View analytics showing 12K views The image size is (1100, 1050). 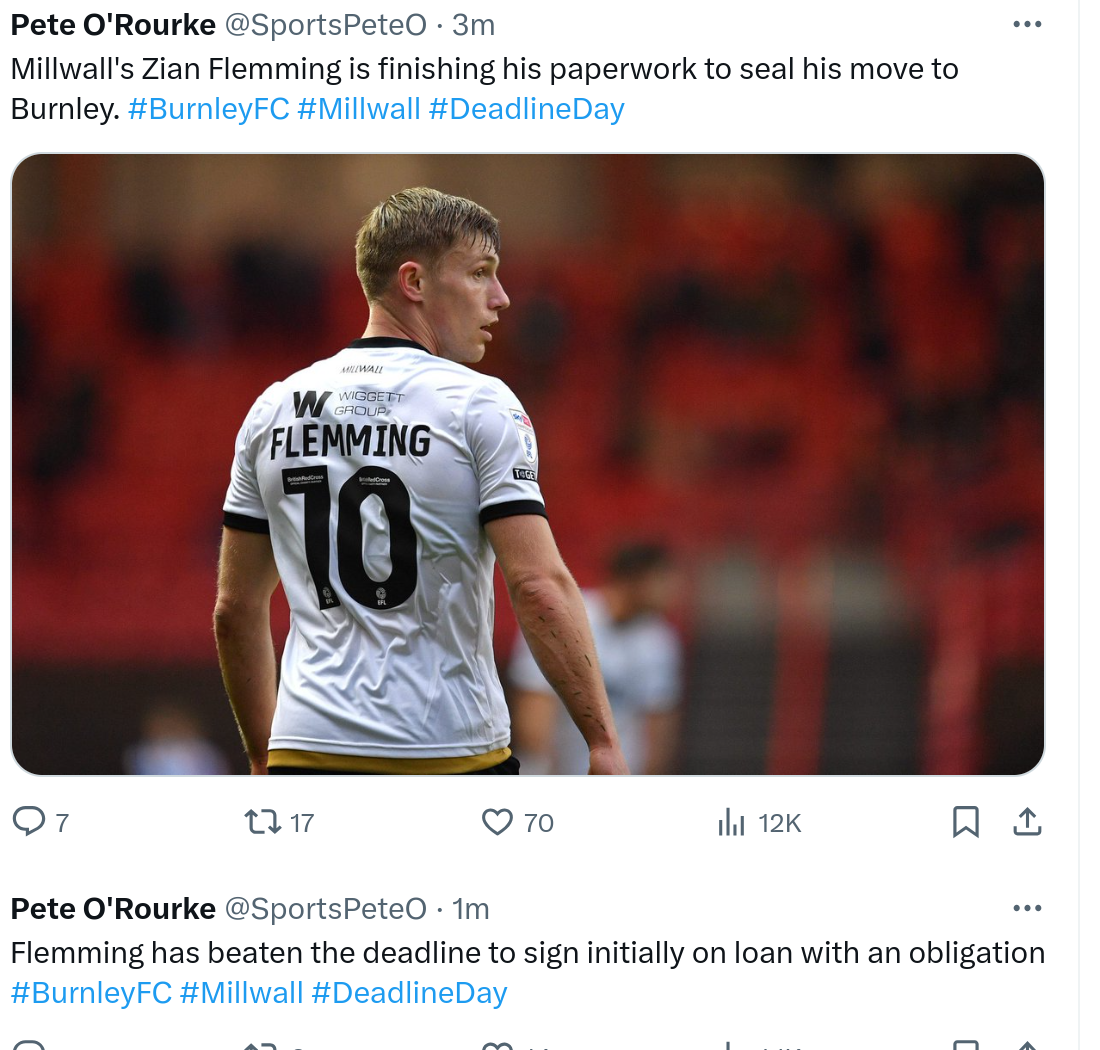[731, 822]
